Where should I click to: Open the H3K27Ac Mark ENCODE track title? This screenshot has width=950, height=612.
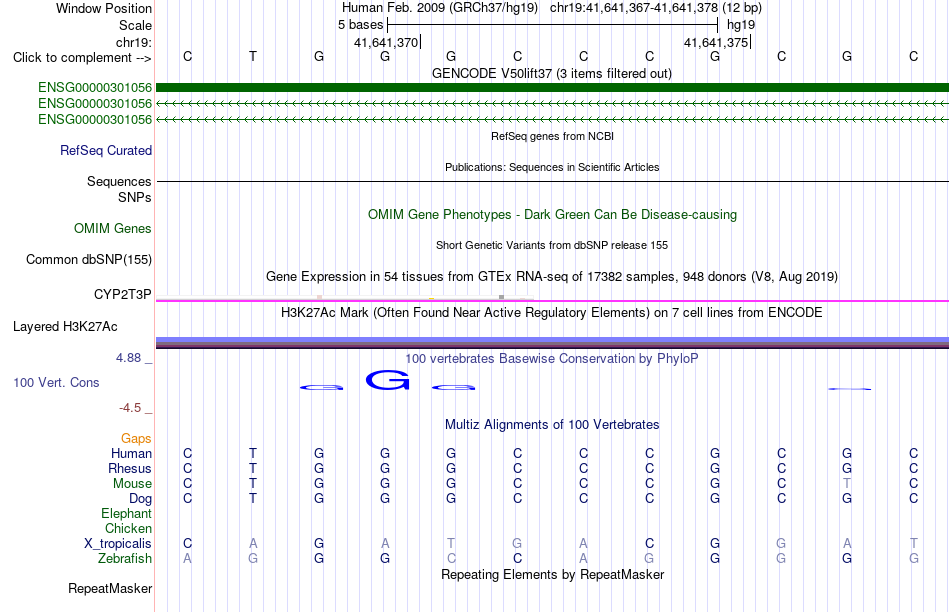click(x=552, y=313)
